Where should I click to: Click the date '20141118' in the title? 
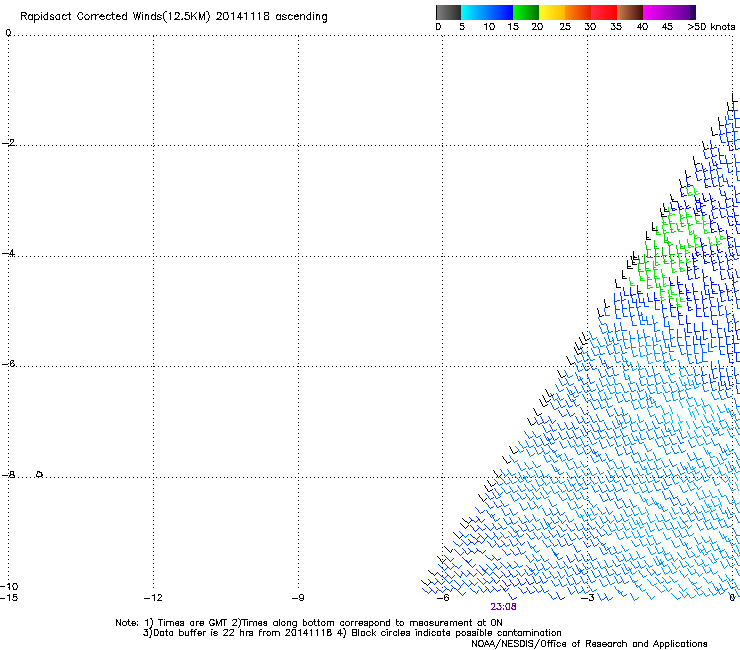click(243, 16)
